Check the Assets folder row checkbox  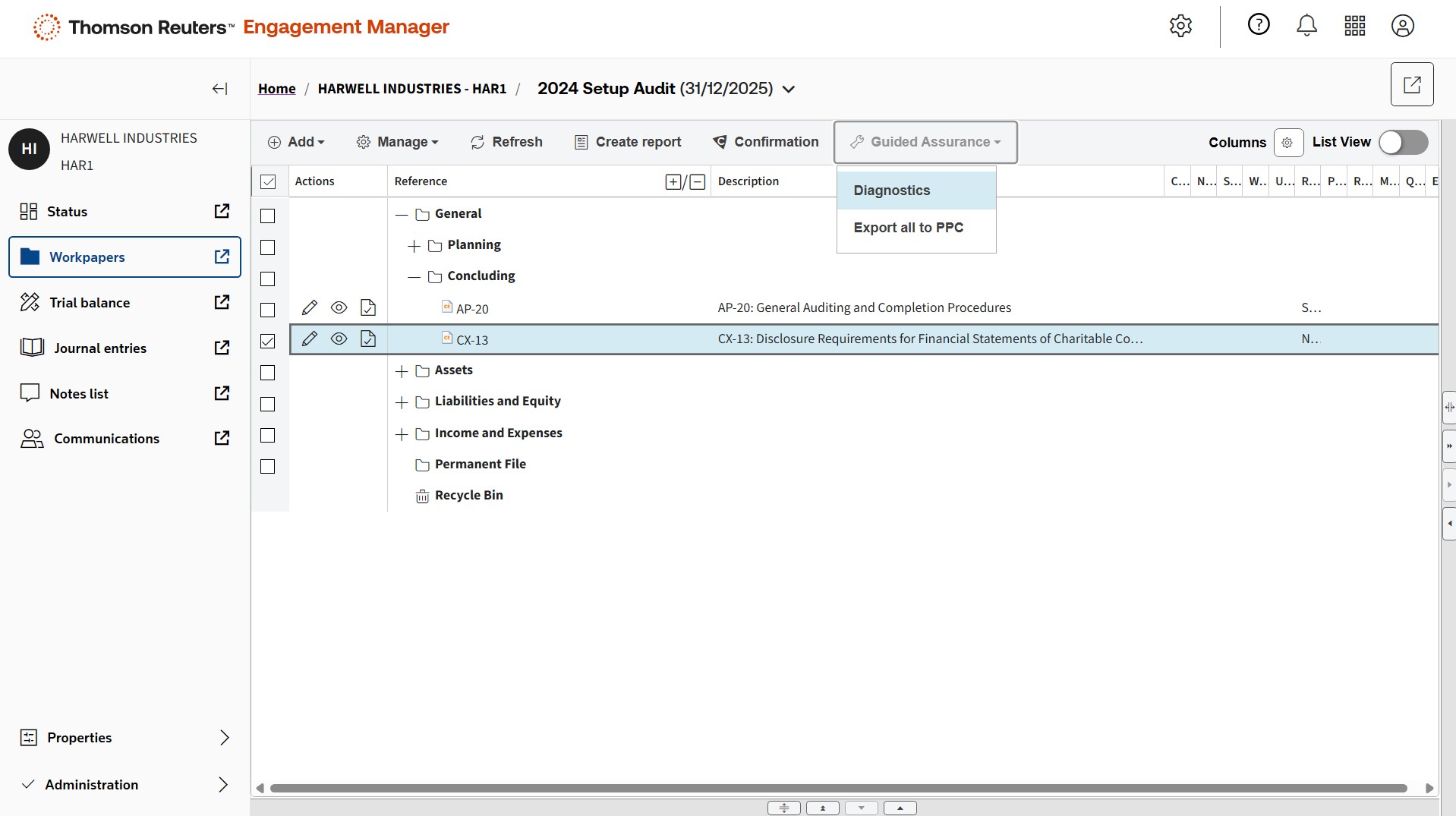coord(268,373)
